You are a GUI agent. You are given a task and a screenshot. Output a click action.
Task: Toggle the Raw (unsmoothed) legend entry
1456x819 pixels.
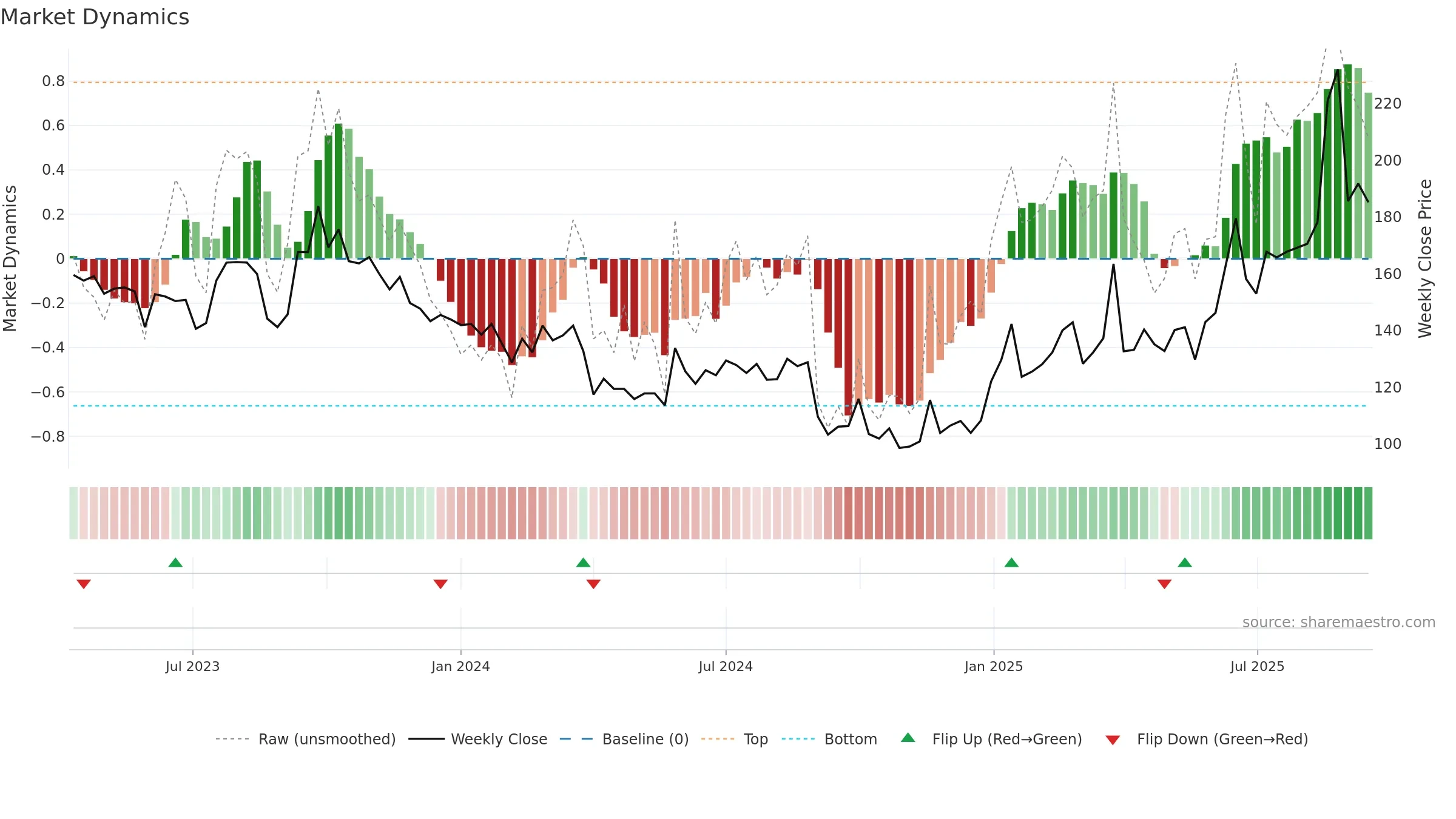[305, 739]
